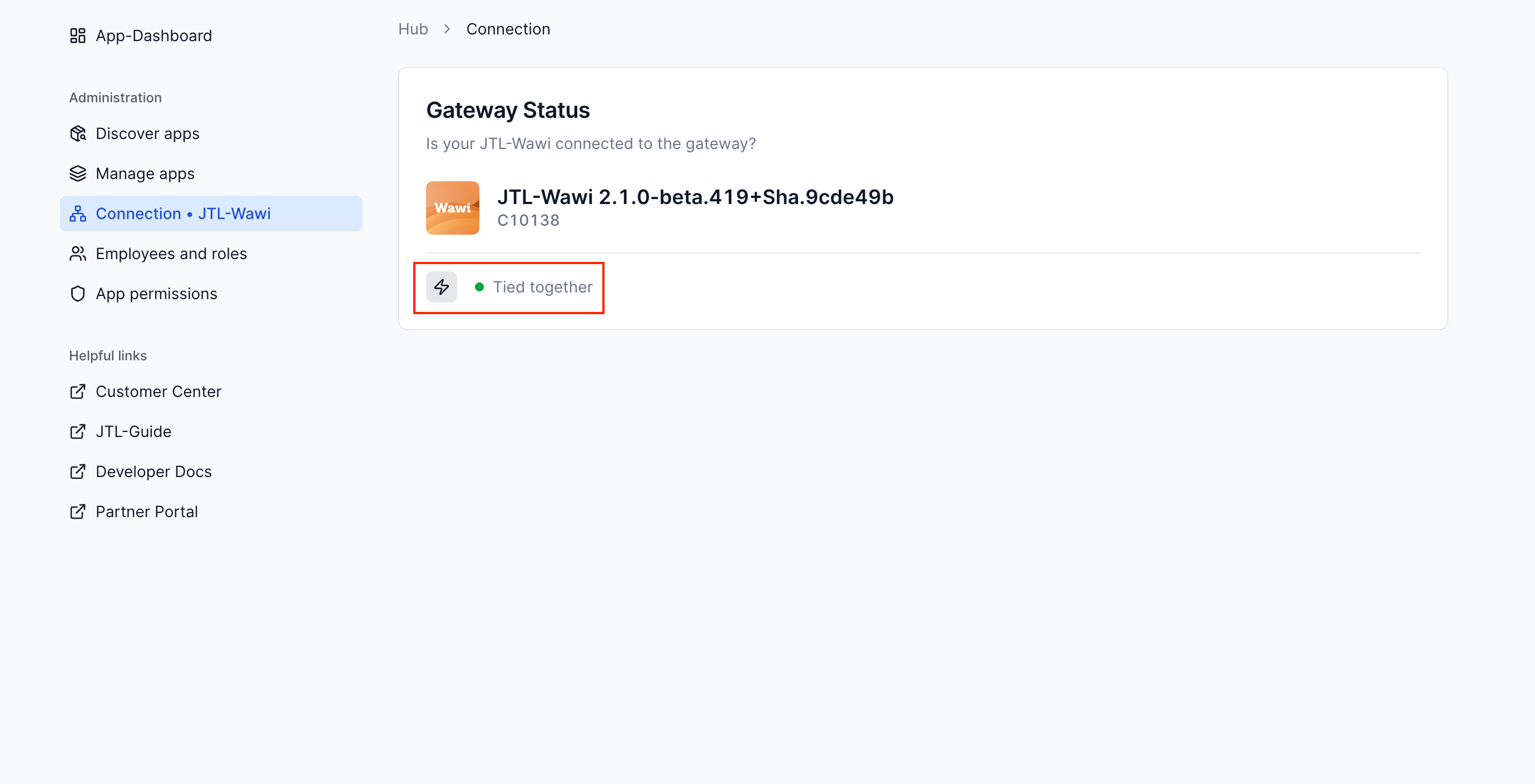Click the lightning bolt status icon
Screen dimensions: 1535x784
coord(441,287)
